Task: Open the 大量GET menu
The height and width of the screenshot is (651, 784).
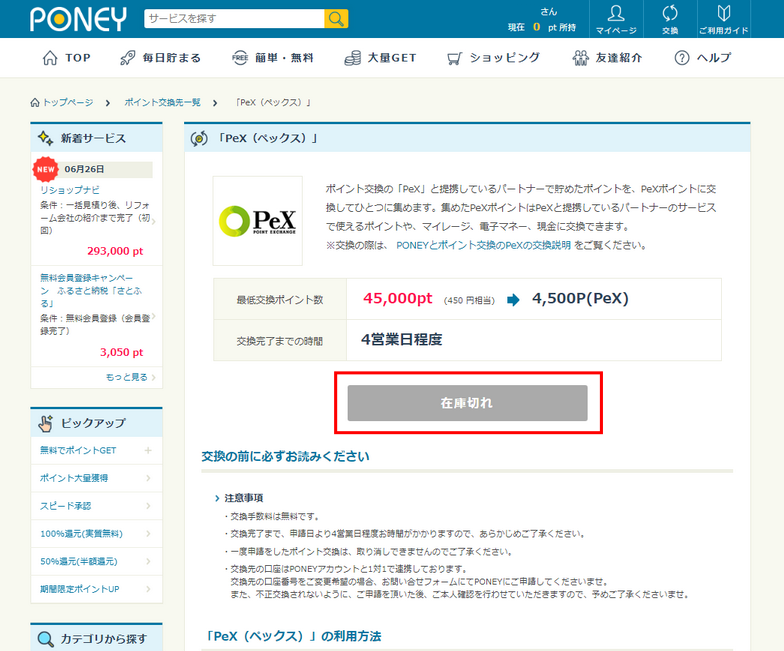Action: [380, 58]
